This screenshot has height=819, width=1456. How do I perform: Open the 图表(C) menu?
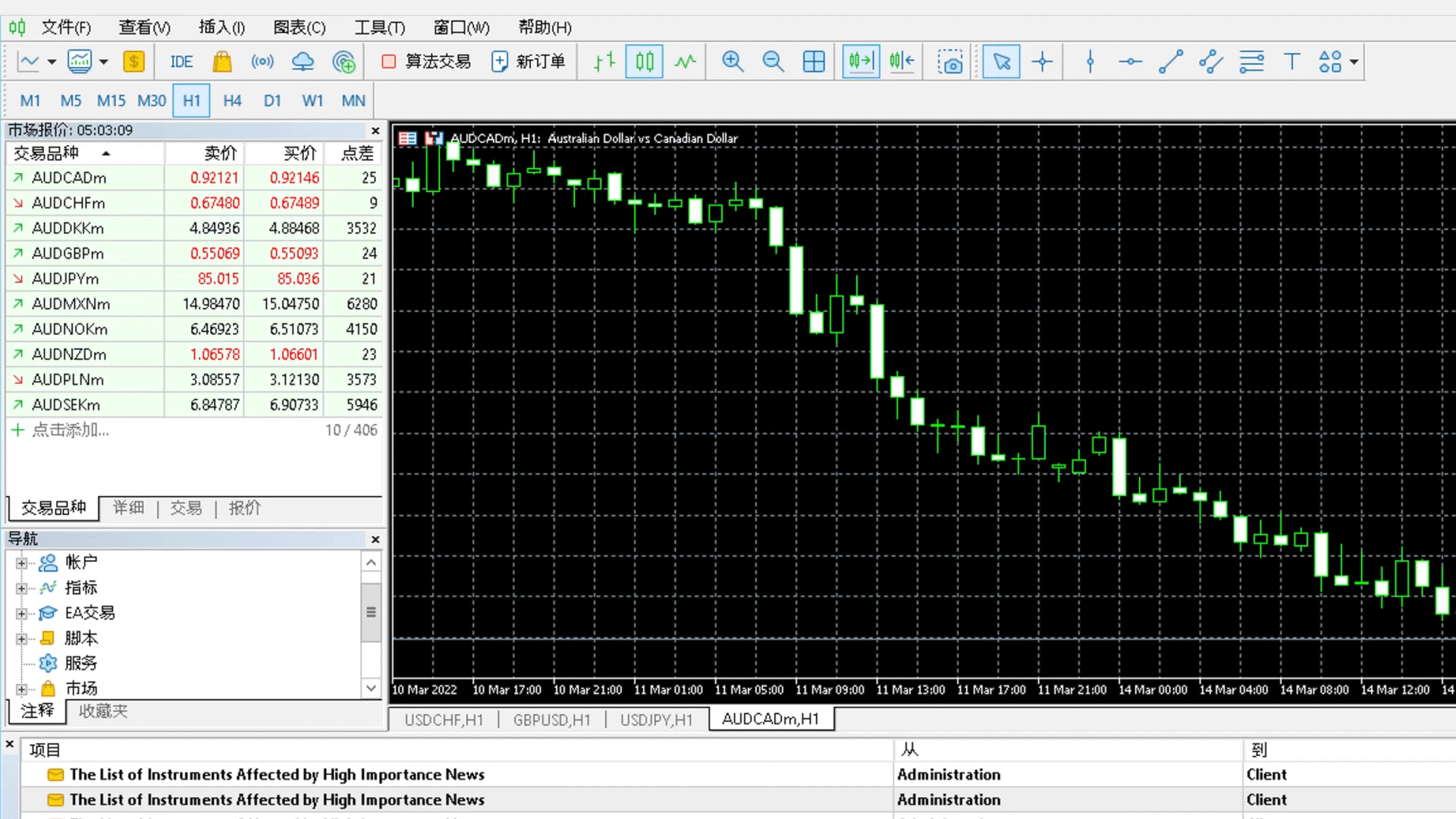[x=299, y=27]
